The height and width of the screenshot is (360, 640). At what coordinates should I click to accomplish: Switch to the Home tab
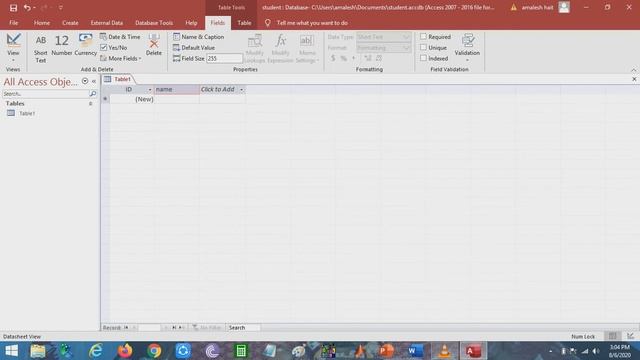tap(42, 23)
